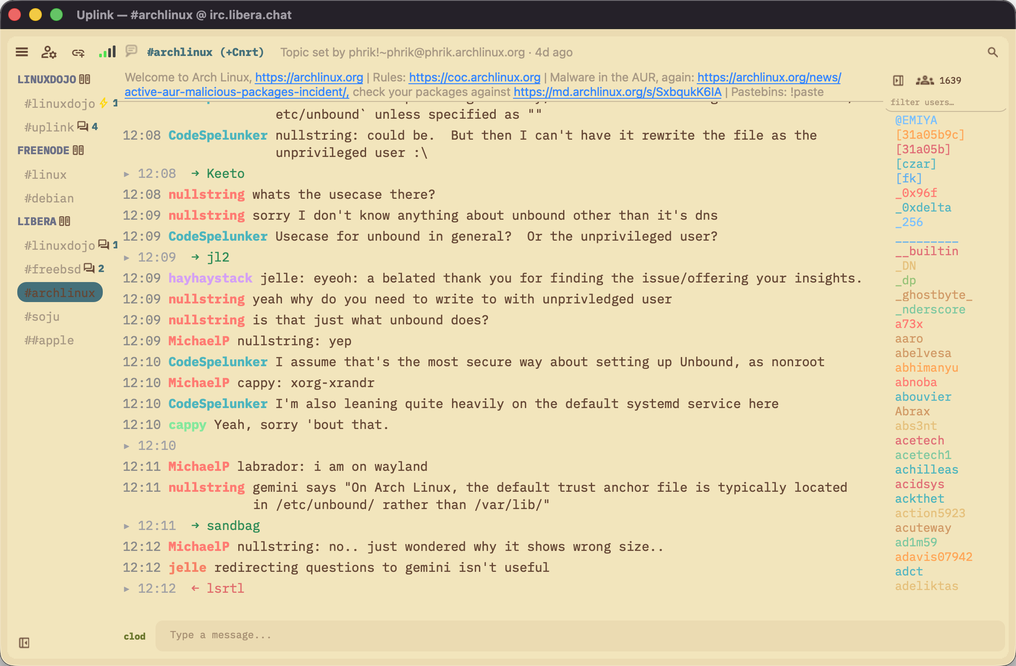Expand the 12:11 sandbag join event

coord(126,526)
